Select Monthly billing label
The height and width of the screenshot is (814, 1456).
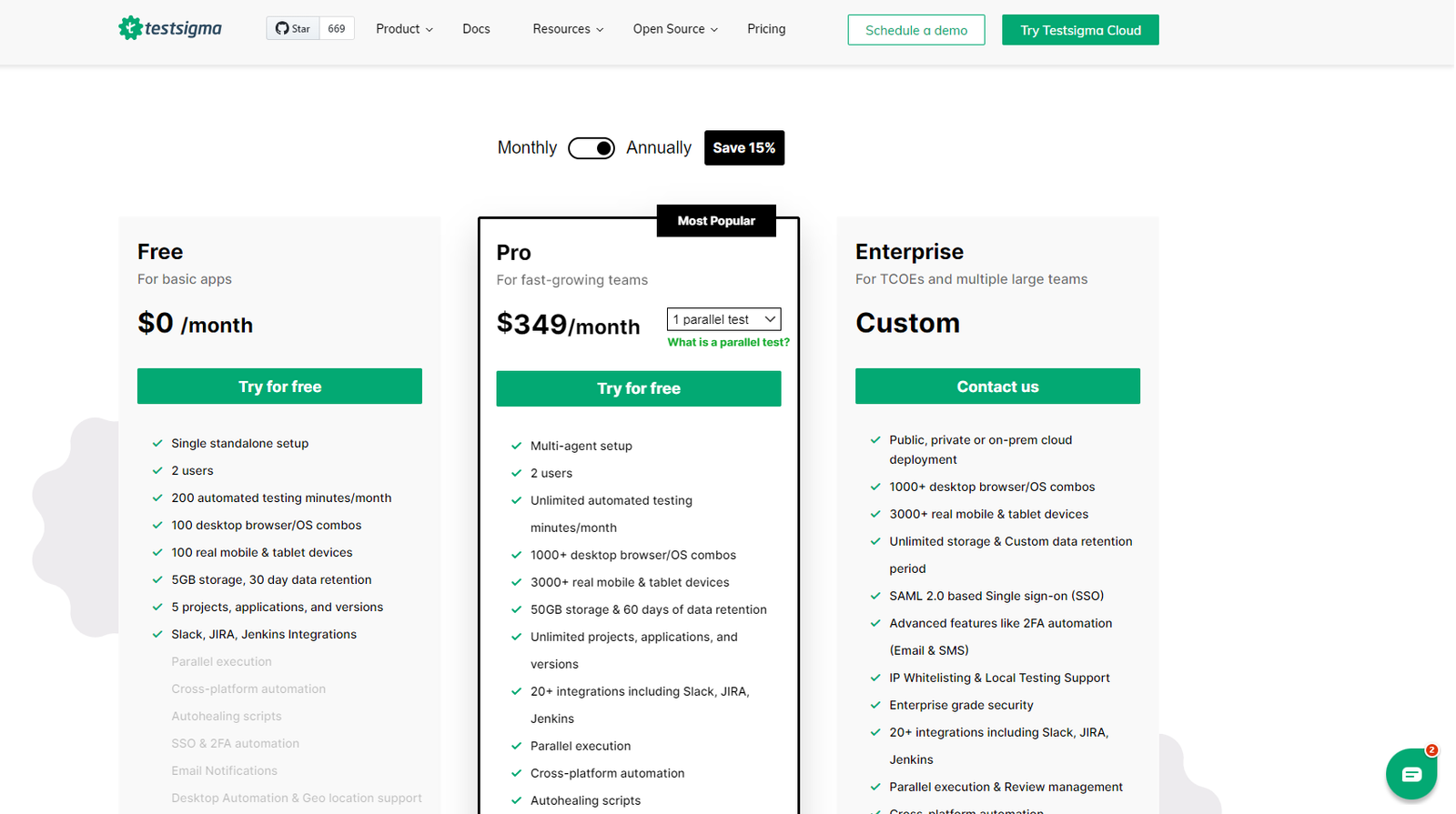click(x=527, y=147)
